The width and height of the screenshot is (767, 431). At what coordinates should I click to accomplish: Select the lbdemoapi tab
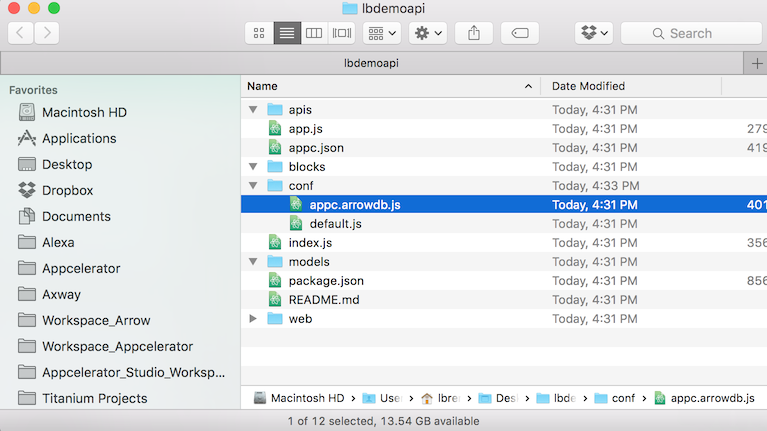click(371, 63)
